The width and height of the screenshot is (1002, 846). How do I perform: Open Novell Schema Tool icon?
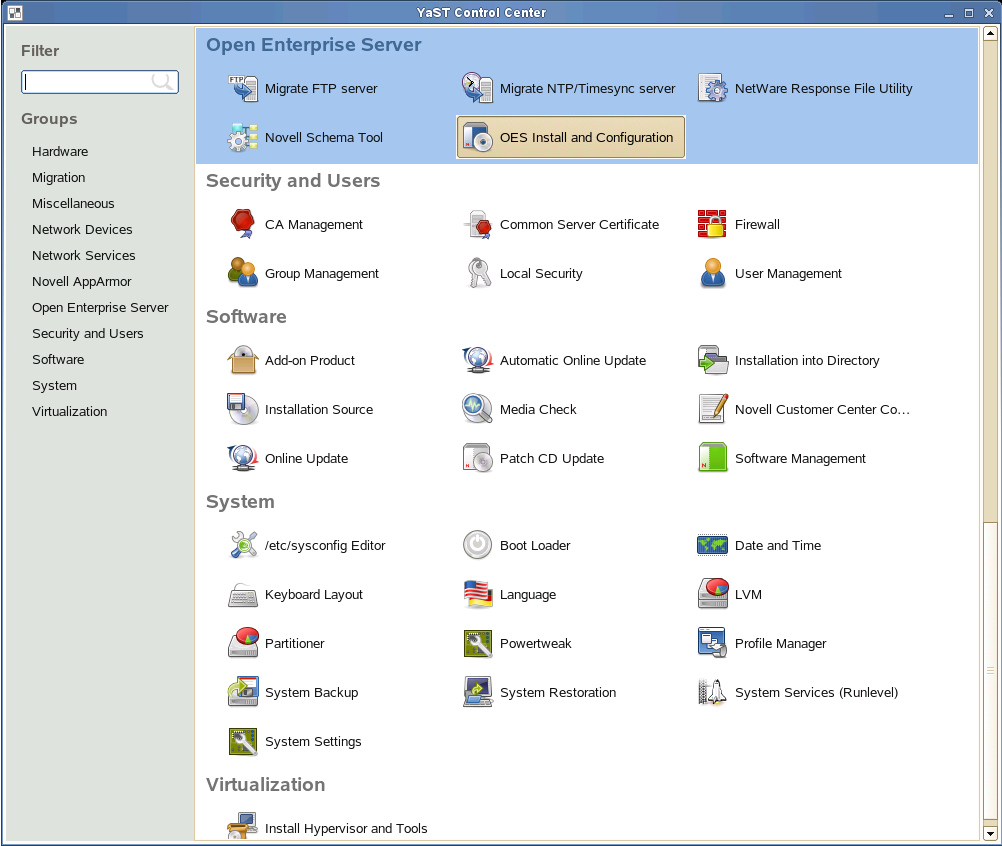[x=243, y=137]
